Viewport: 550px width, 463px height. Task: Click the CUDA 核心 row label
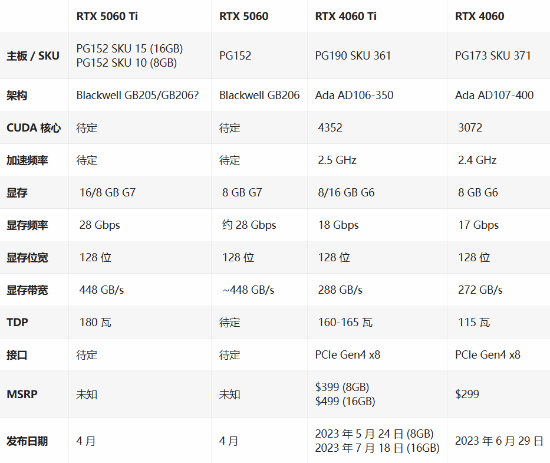pyautogui.click(x=34, y=128)
